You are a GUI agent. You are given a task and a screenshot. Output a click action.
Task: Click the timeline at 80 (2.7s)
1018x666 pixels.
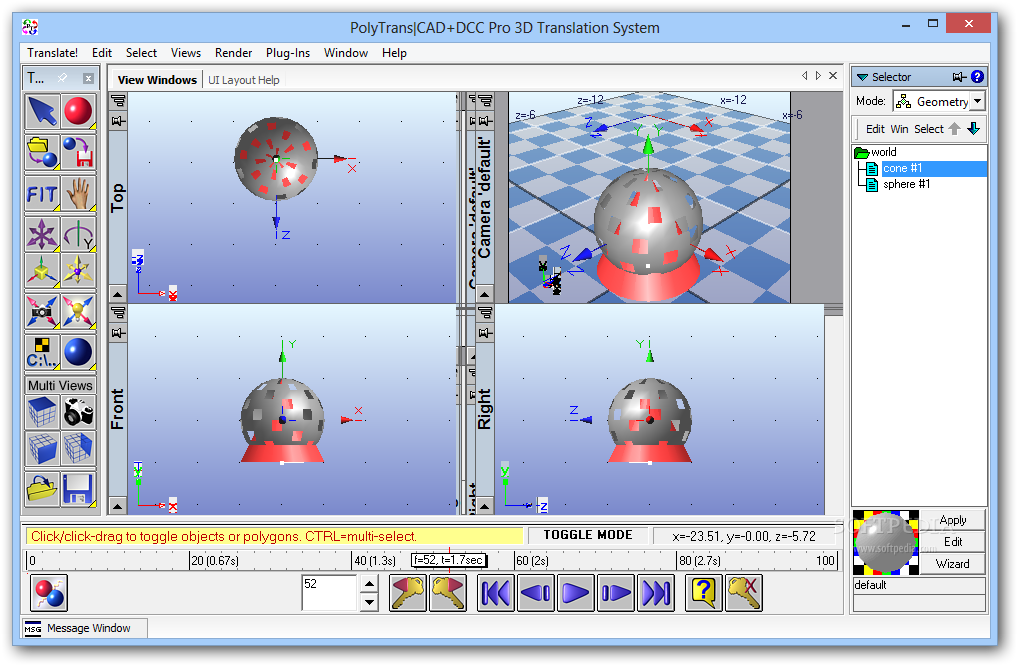click(x=699, y=560)
